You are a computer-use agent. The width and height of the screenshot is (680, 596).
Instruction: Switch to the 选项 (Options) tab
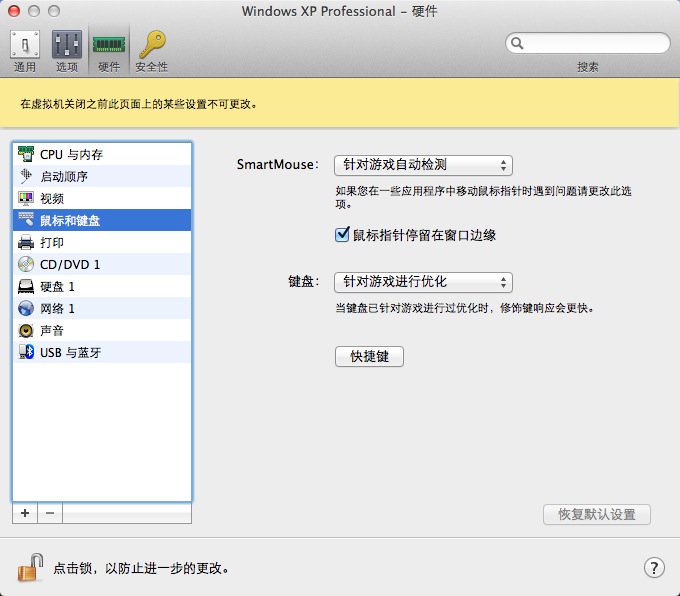pyautogui.click(x=66, y=50)
